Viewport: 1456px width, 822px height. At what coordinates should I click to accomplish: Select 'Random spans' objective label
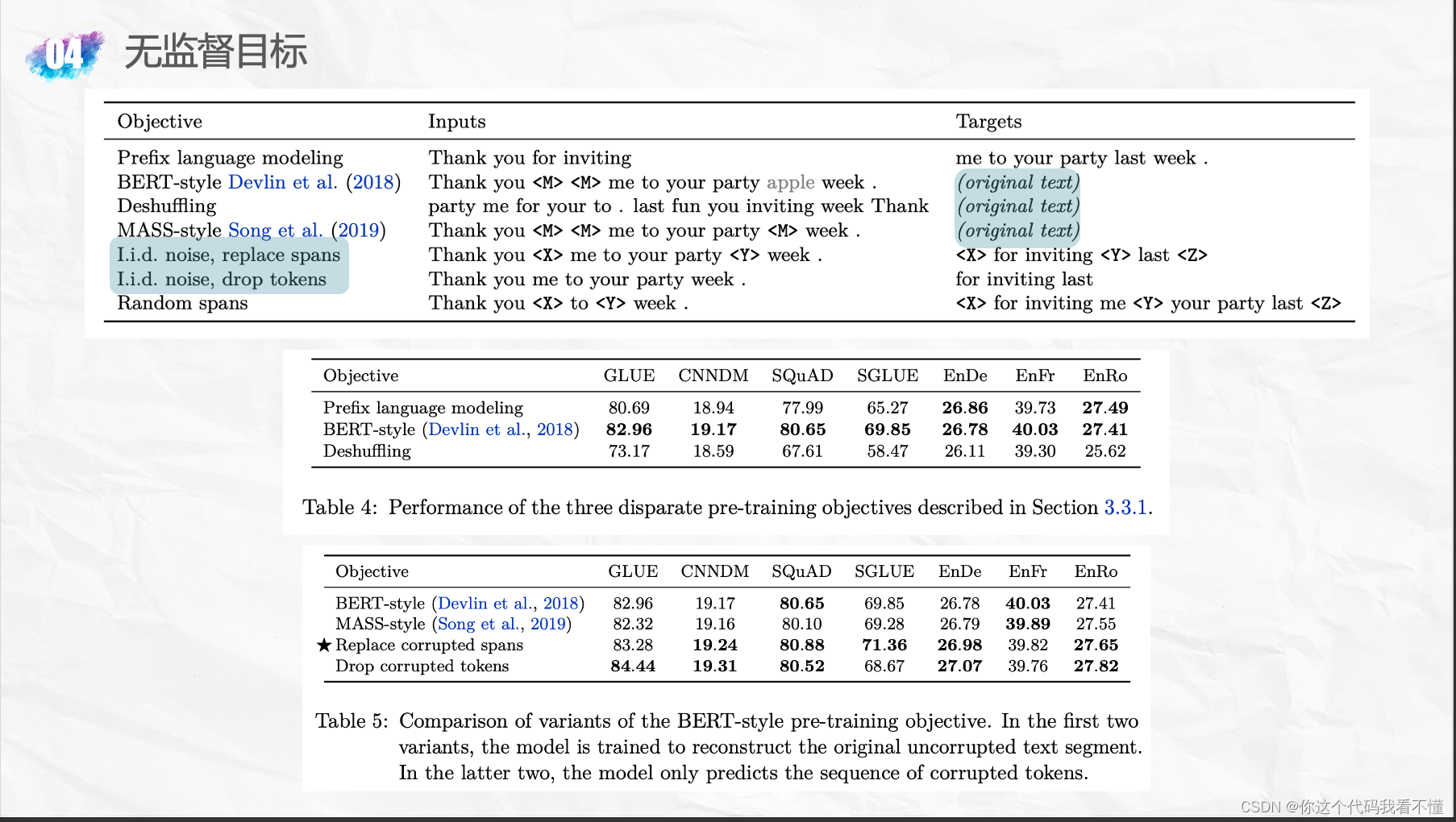[183, 303]
